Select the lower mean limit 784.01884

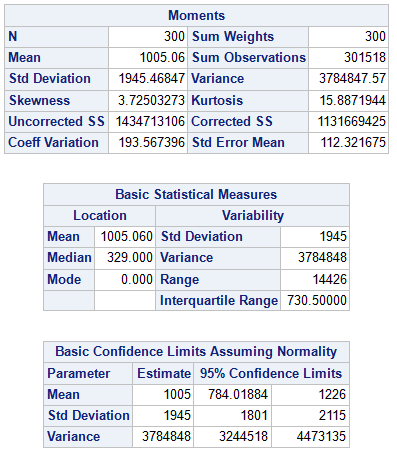[238, 394]
